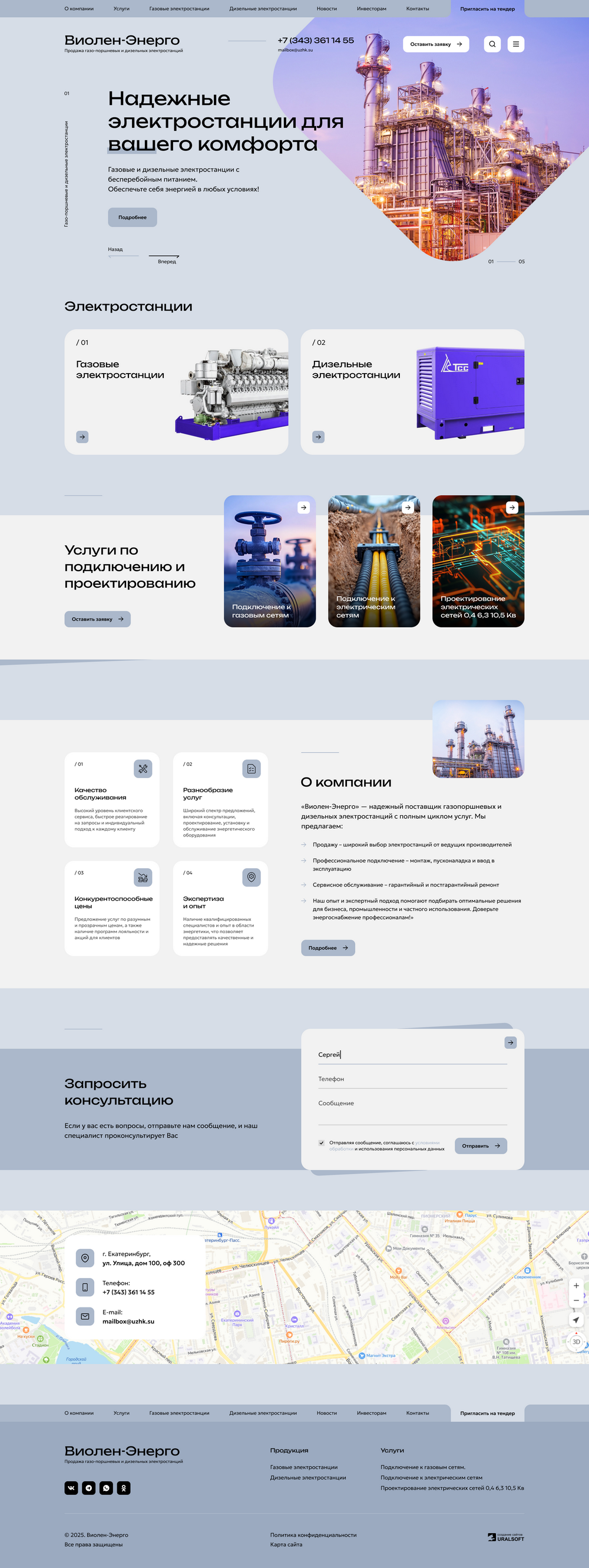Open the WhatsApp icon in the footer

[x=107, y=1488]
